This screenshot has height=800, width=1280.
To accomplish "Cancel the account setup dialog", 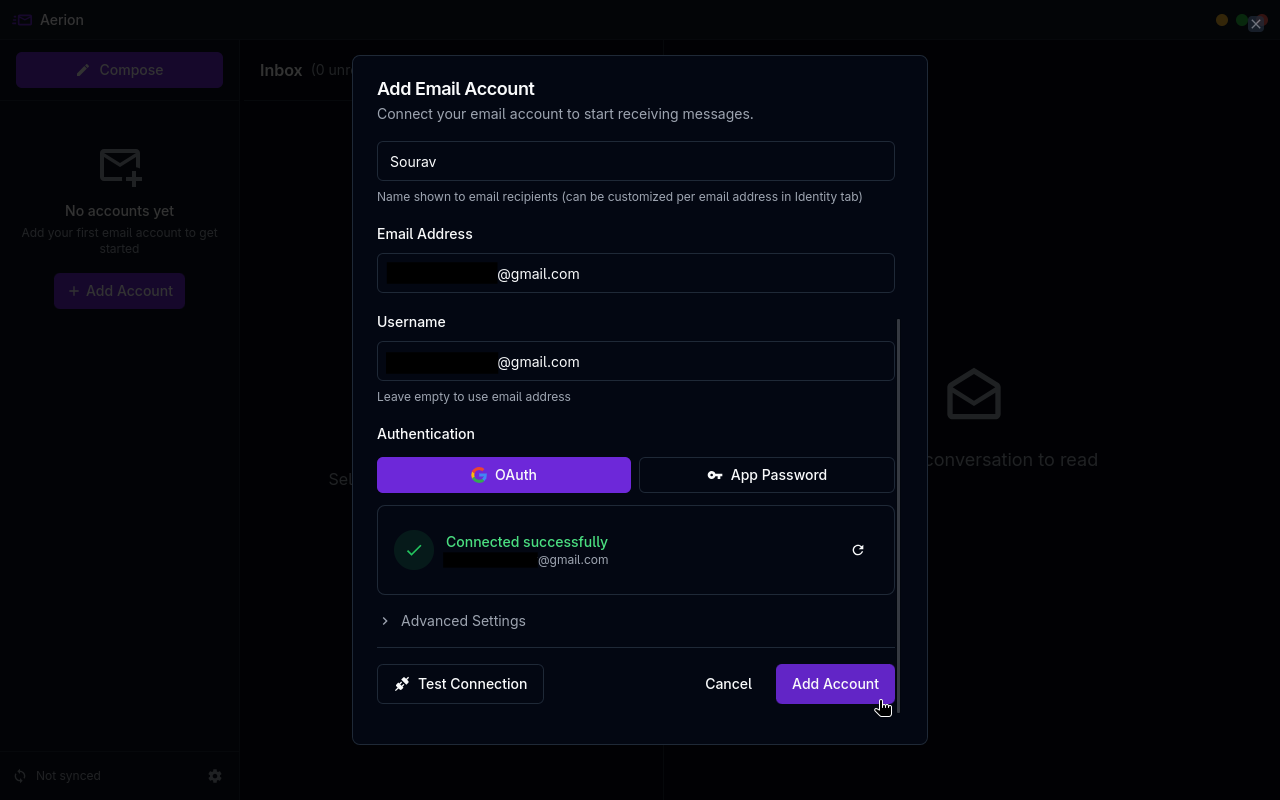I will pyautogui.click(x=728, y=684).
